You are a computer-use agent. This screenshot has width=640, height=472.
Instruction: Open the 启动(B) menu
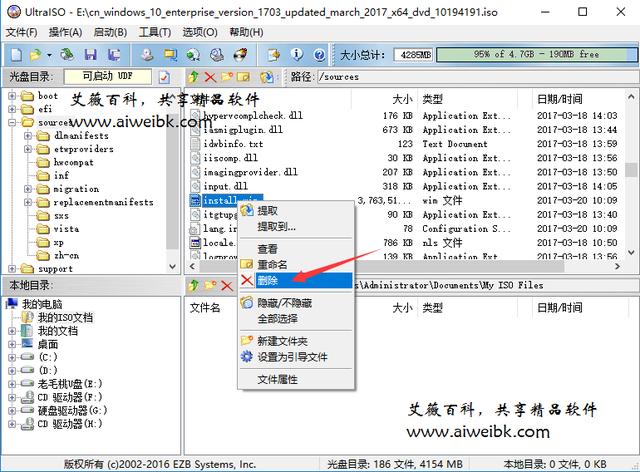tap(110, 32)
